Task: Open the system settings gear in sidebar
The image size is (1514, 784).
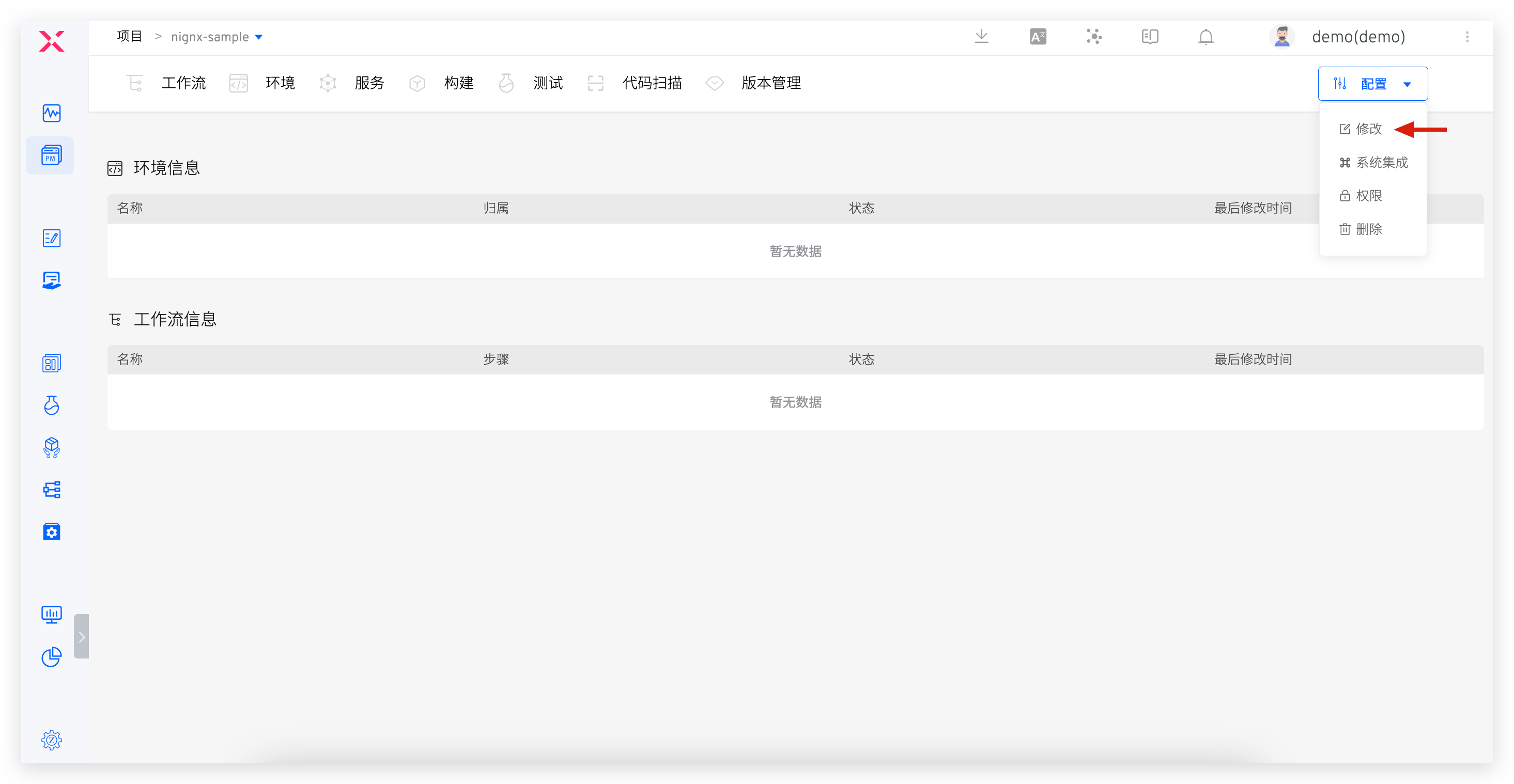Action: [52, 740]
